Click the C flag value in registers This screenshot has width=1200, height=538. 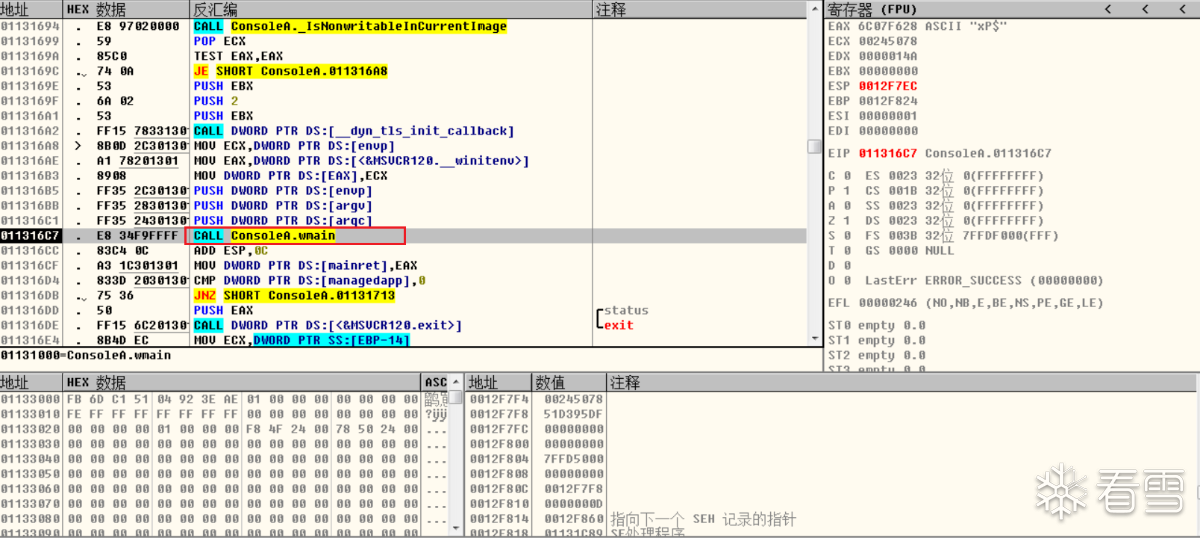point(845,176)
